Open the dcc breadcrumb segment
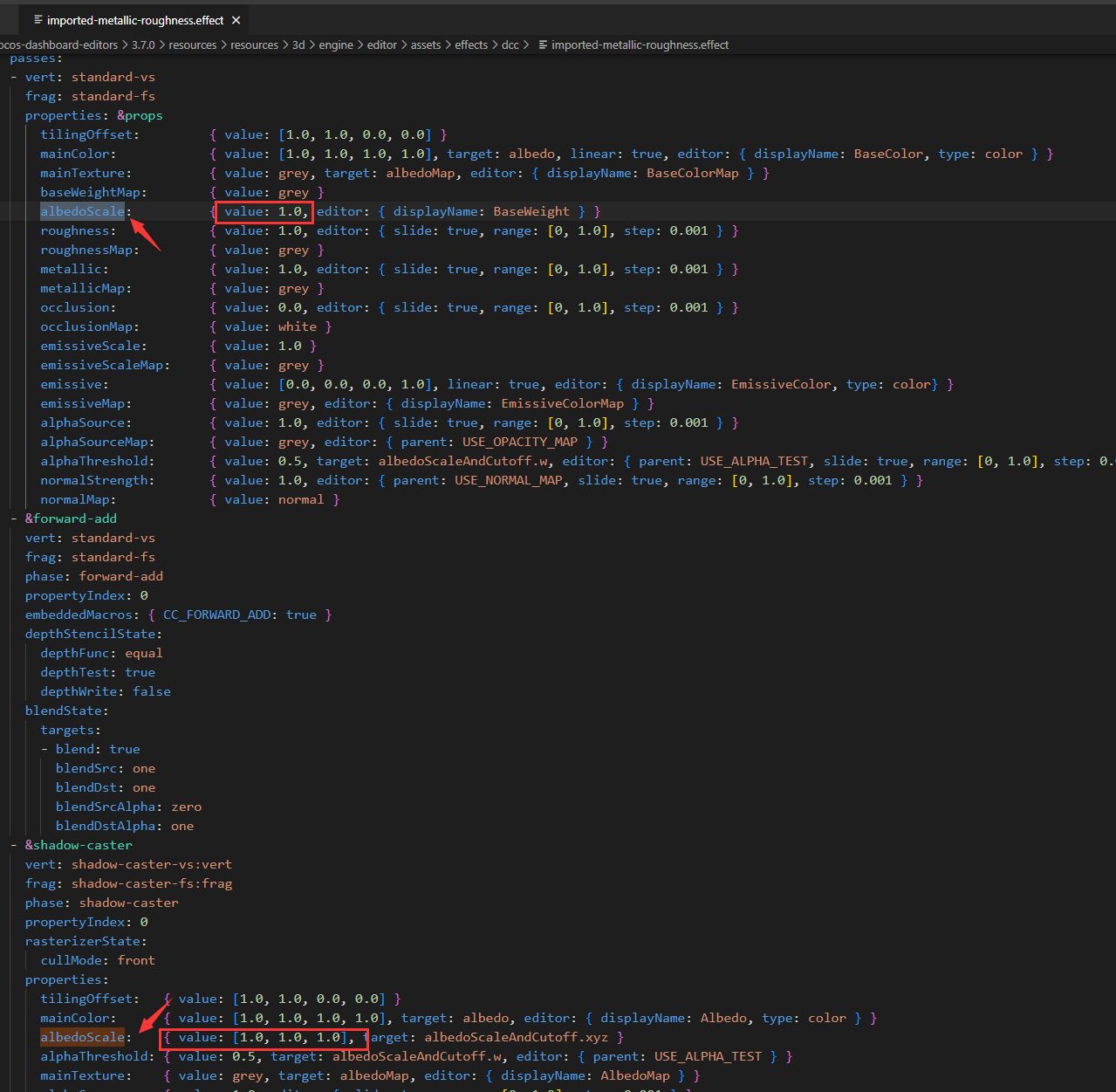Screen dimensions: 1116x1092 point(510,45)
